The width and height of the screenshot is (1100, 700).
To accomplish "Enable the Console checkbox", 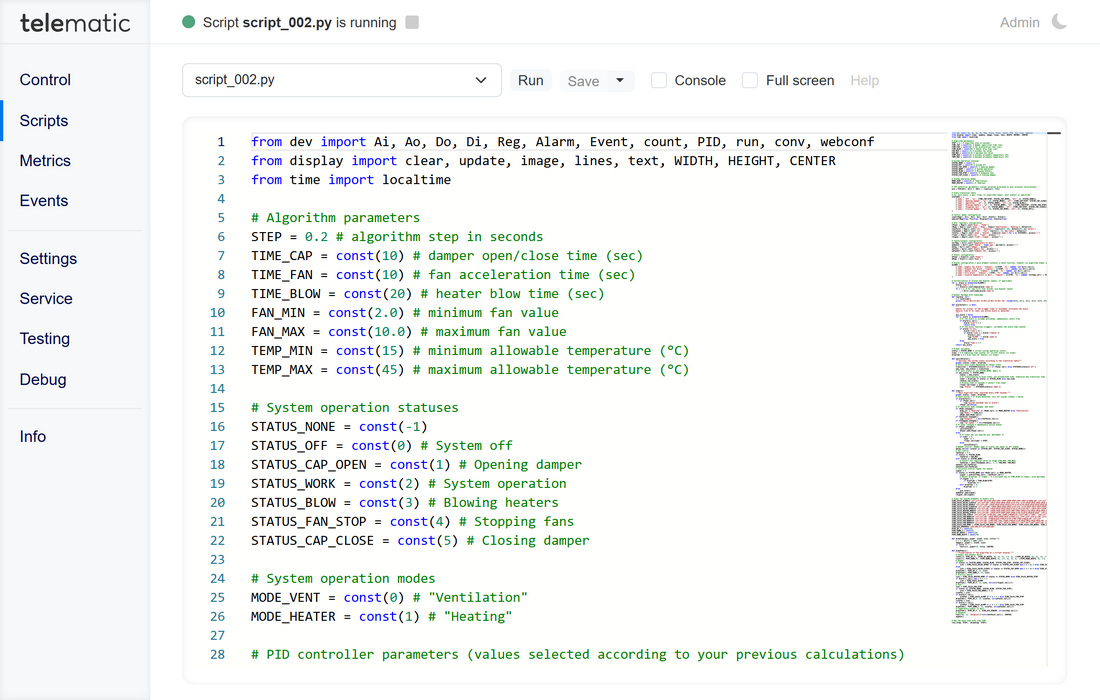I will click(659, 81).
